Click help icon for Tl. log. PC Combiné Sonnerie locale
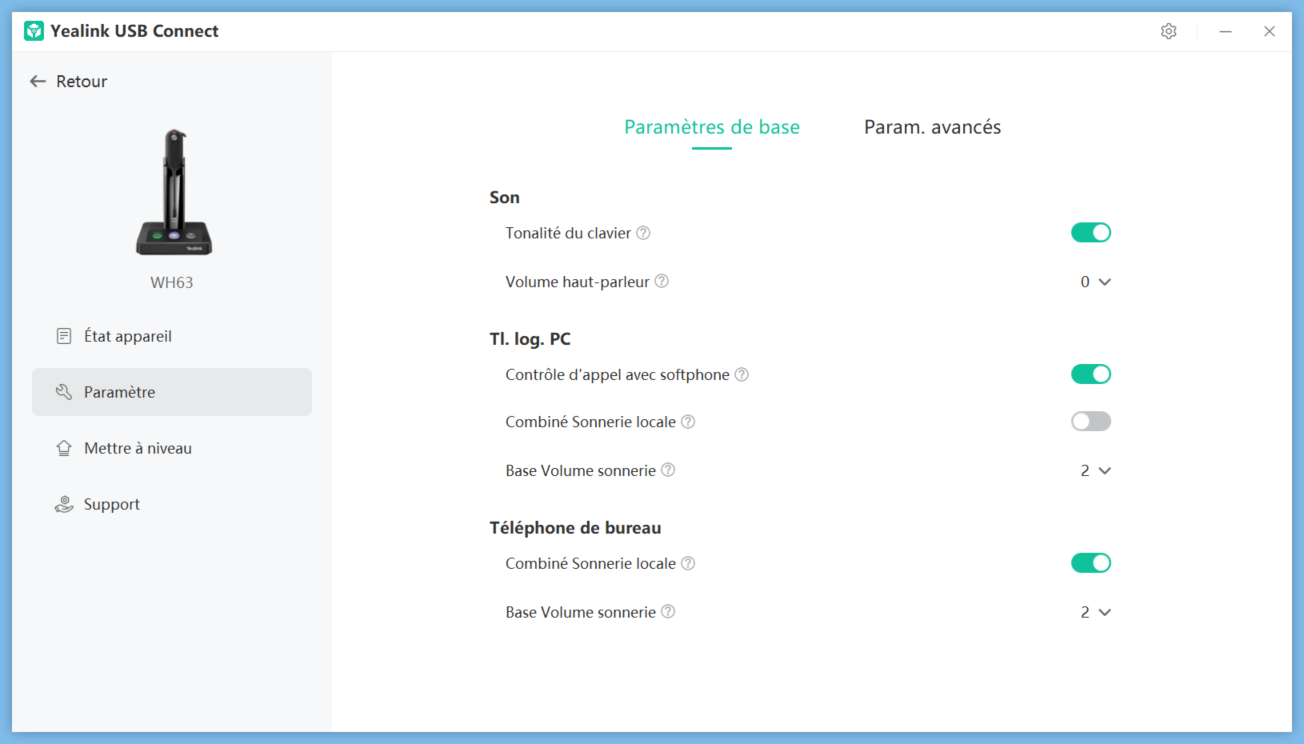This screenshot has width=1304, height=744. point(688,422)
